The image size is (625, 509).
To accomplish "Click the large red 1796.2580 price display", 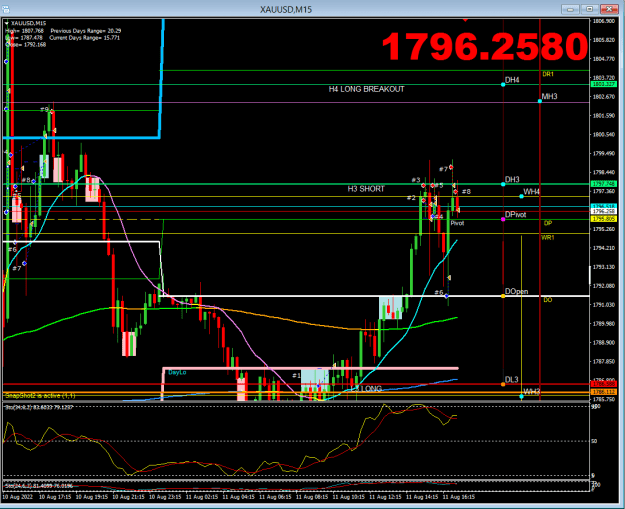I will point(485,47).
